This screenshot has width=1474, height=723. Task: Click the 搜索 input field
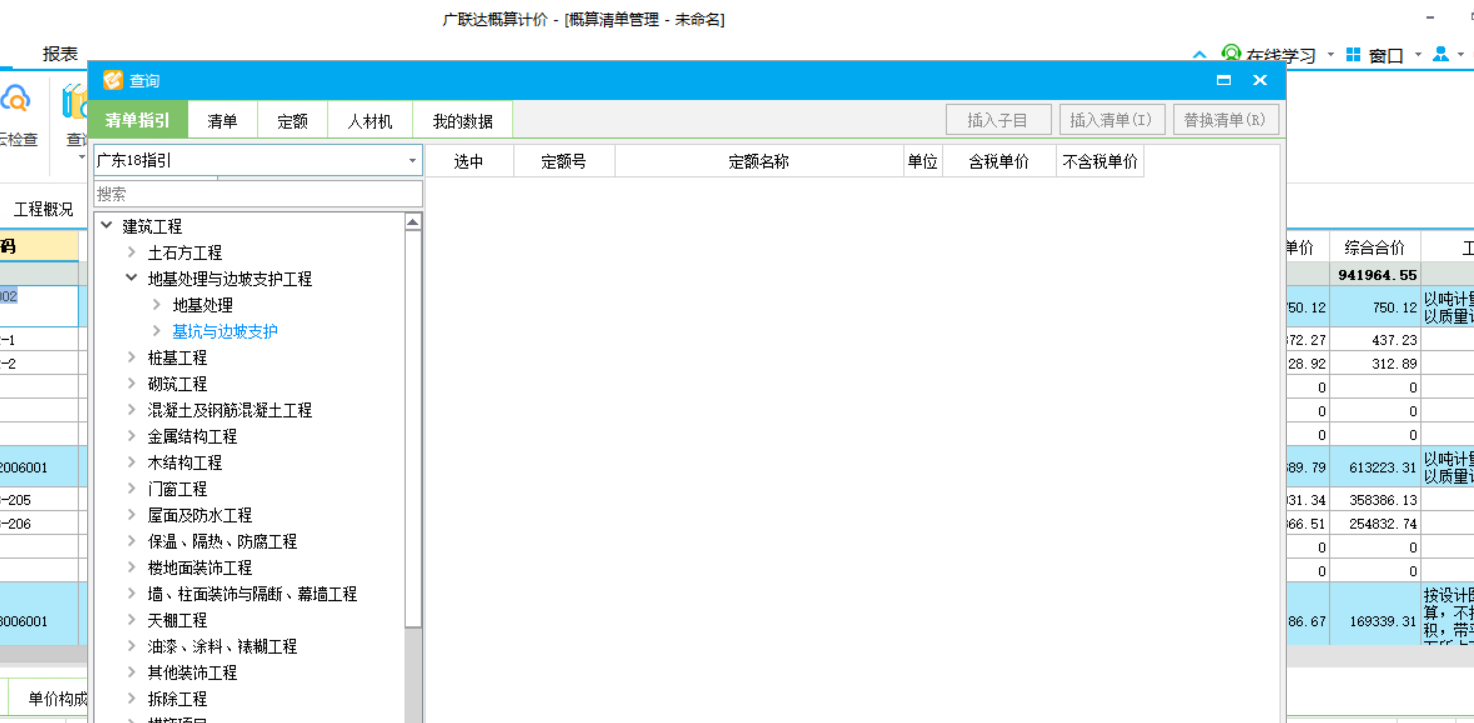point(258,194)
